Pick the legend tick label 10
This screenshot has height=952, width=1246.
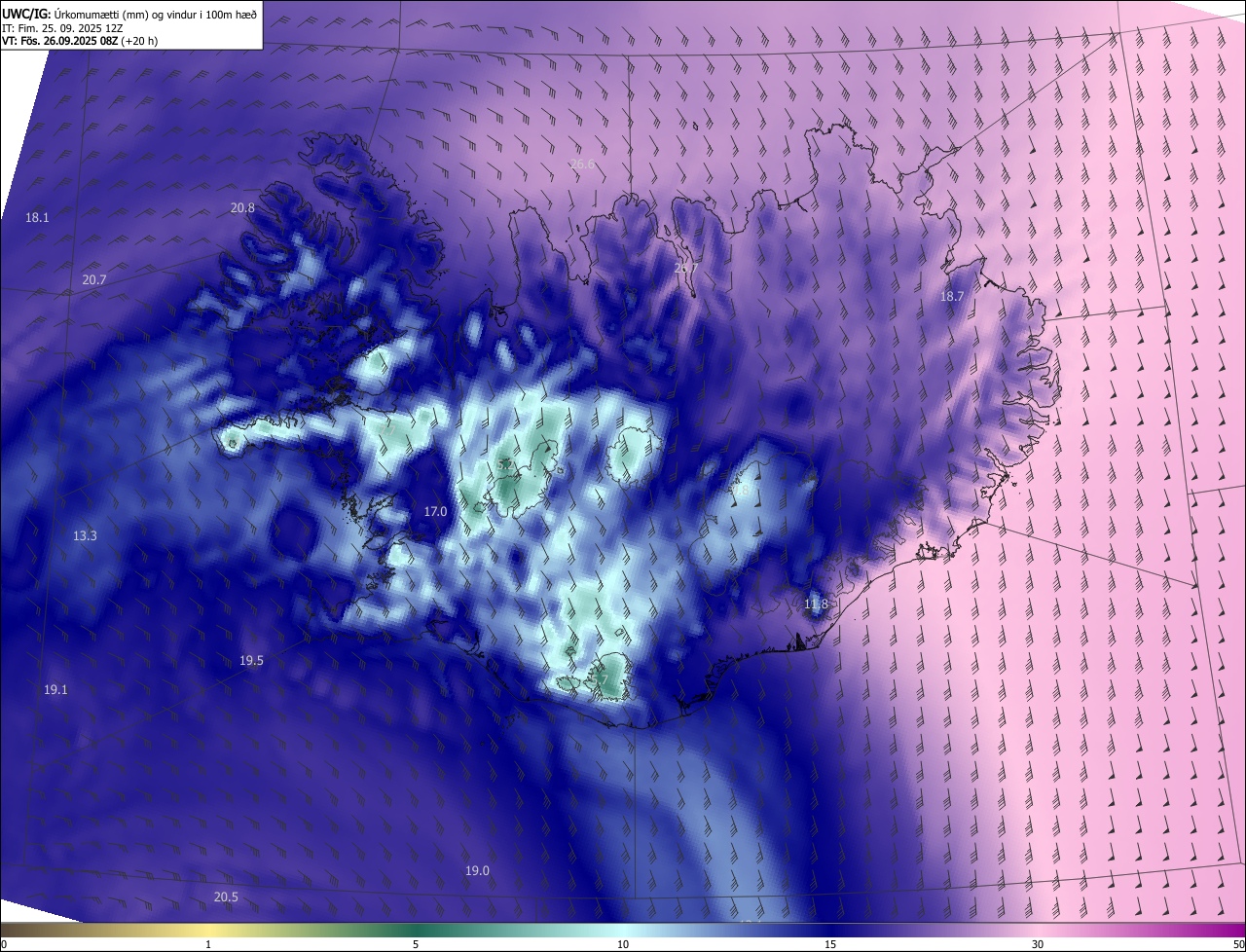(x=623, y=944)
